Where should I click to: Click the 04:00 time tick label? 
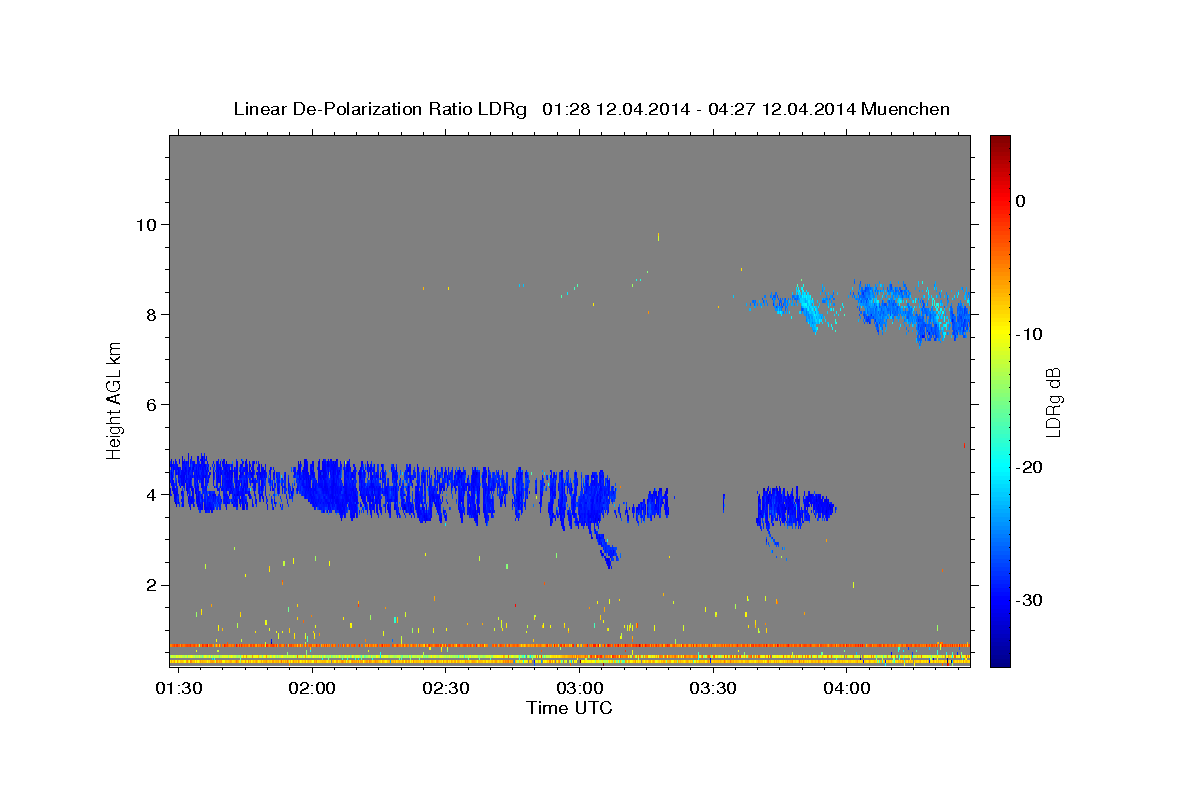pyautogui.click(x=848, y=689)
